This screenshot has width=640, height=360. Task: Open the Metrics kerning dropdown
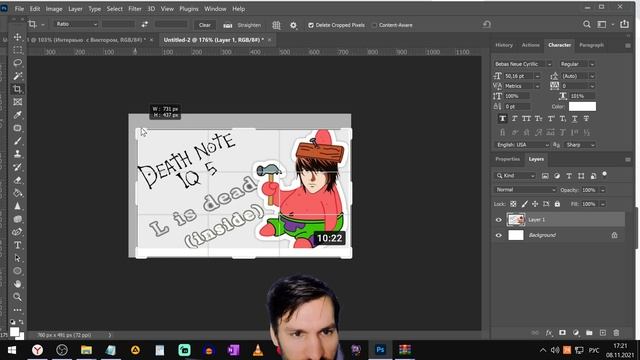537,86
